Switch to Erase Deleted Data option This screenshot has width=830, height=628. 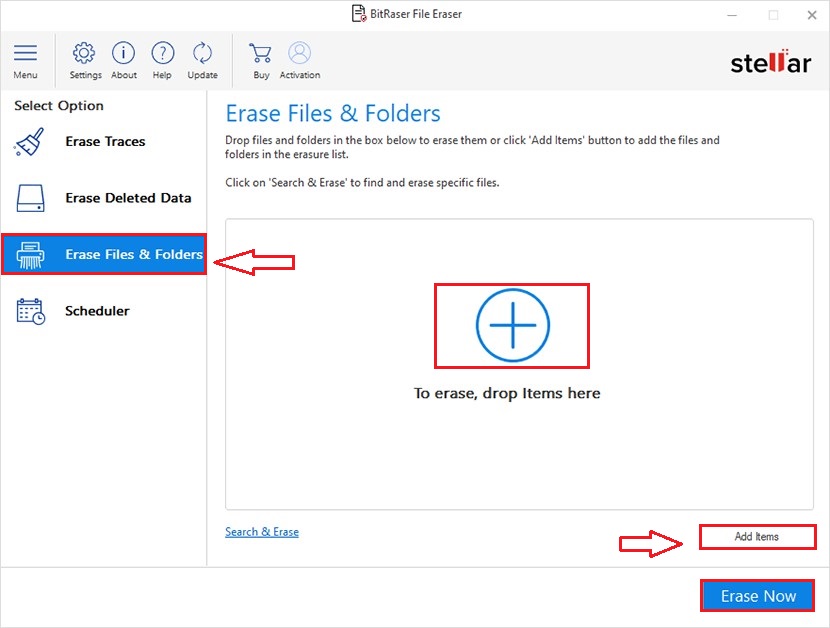(x=128, y=198)
